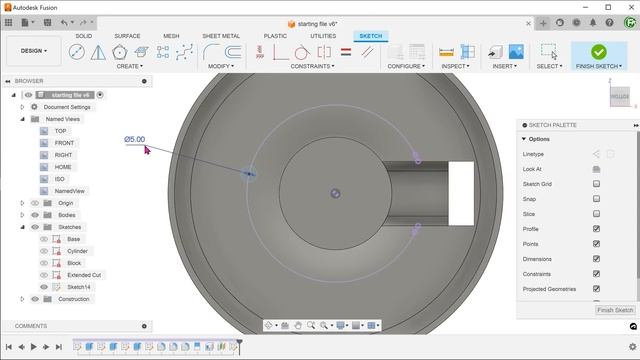
Task: Switch to the SHEET METAL tab
Action: click(x=221, y=36)
